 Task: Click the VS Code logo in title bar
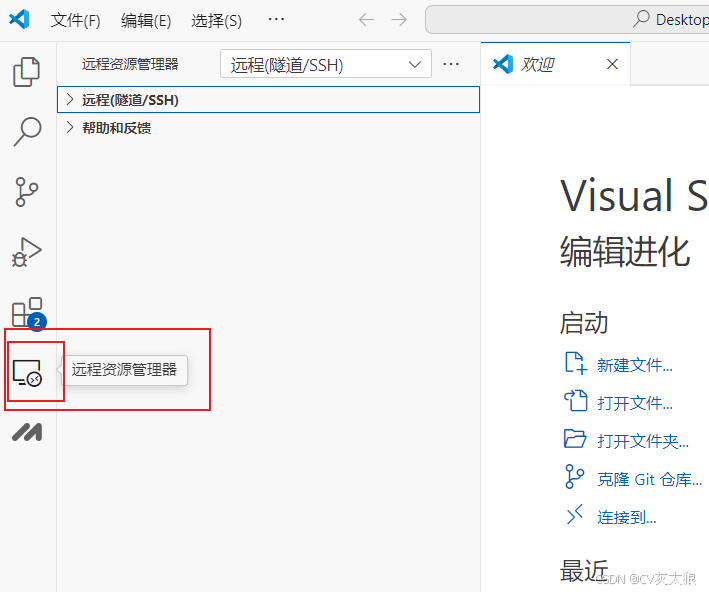[19, 19]
